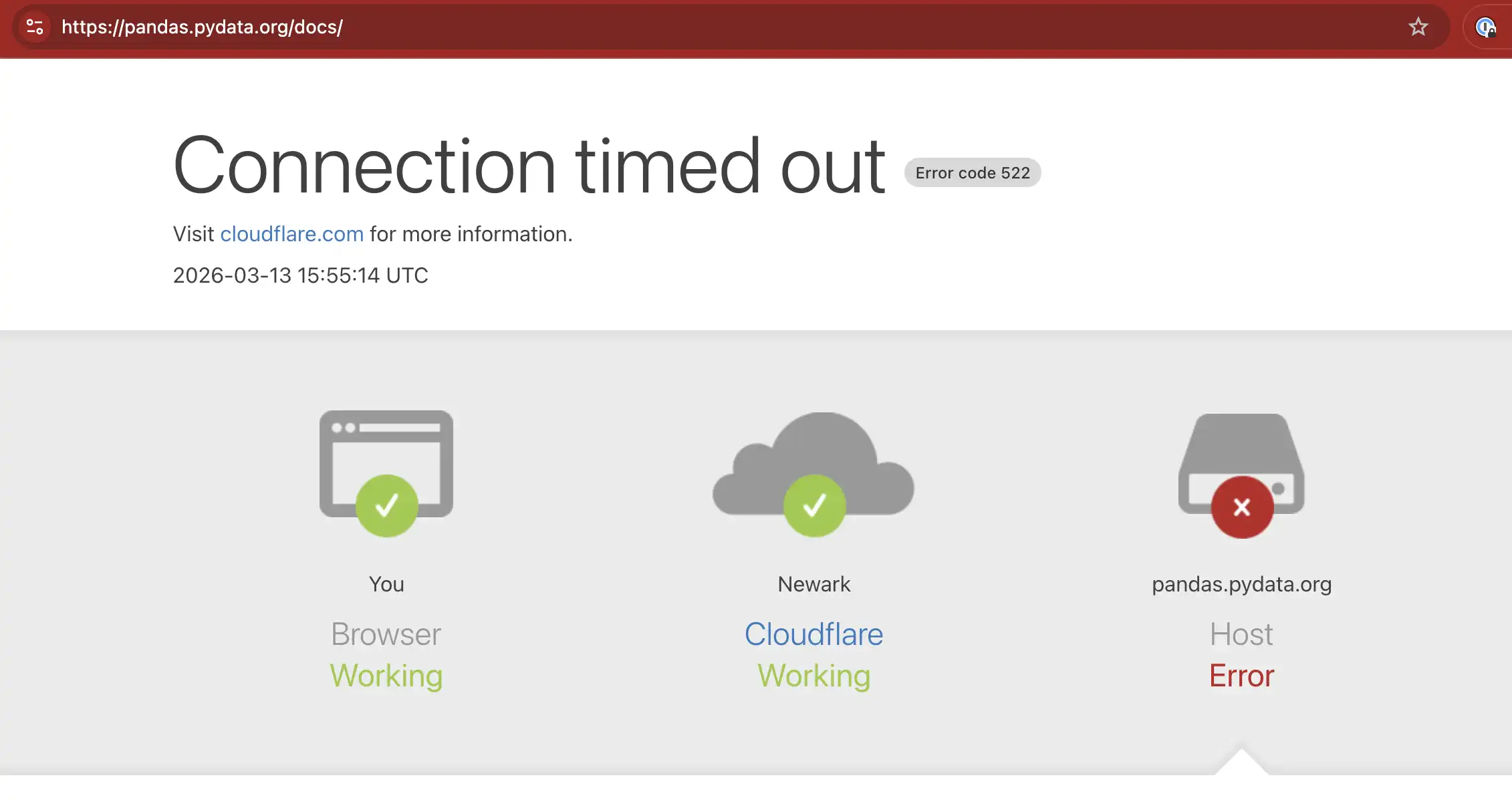Click the gray Browser label
Image resolution: width=1512 pixels, height=802 pixels.
click(x=386, y=634)
